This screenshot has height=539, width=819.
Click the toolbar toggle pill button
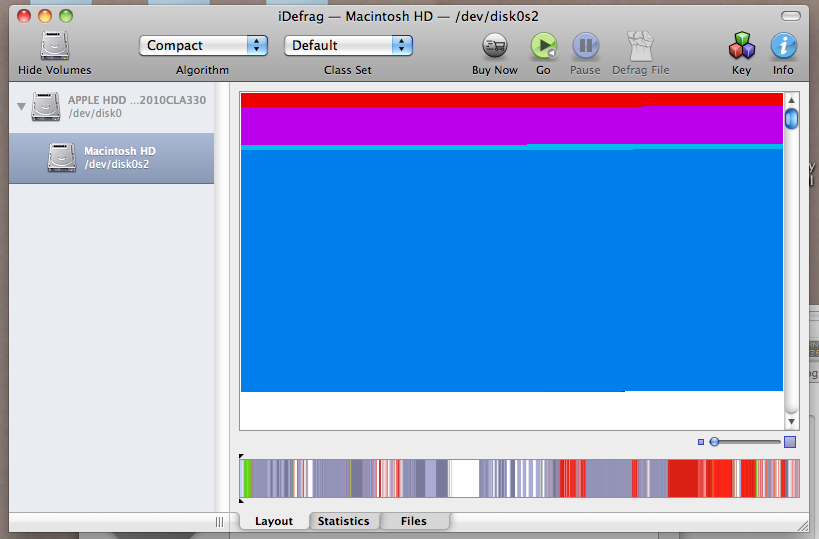click(x=791, y=16)
